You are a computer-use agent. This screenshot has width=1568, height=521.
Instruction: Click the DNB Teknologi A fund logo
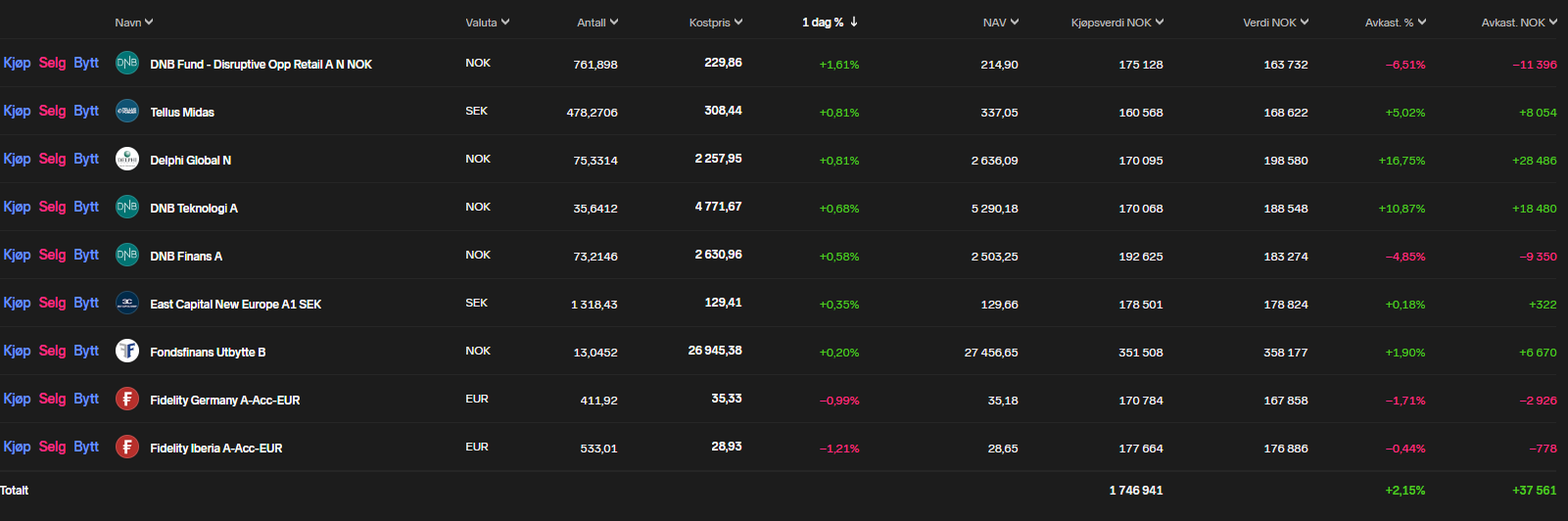click(127, 207)
